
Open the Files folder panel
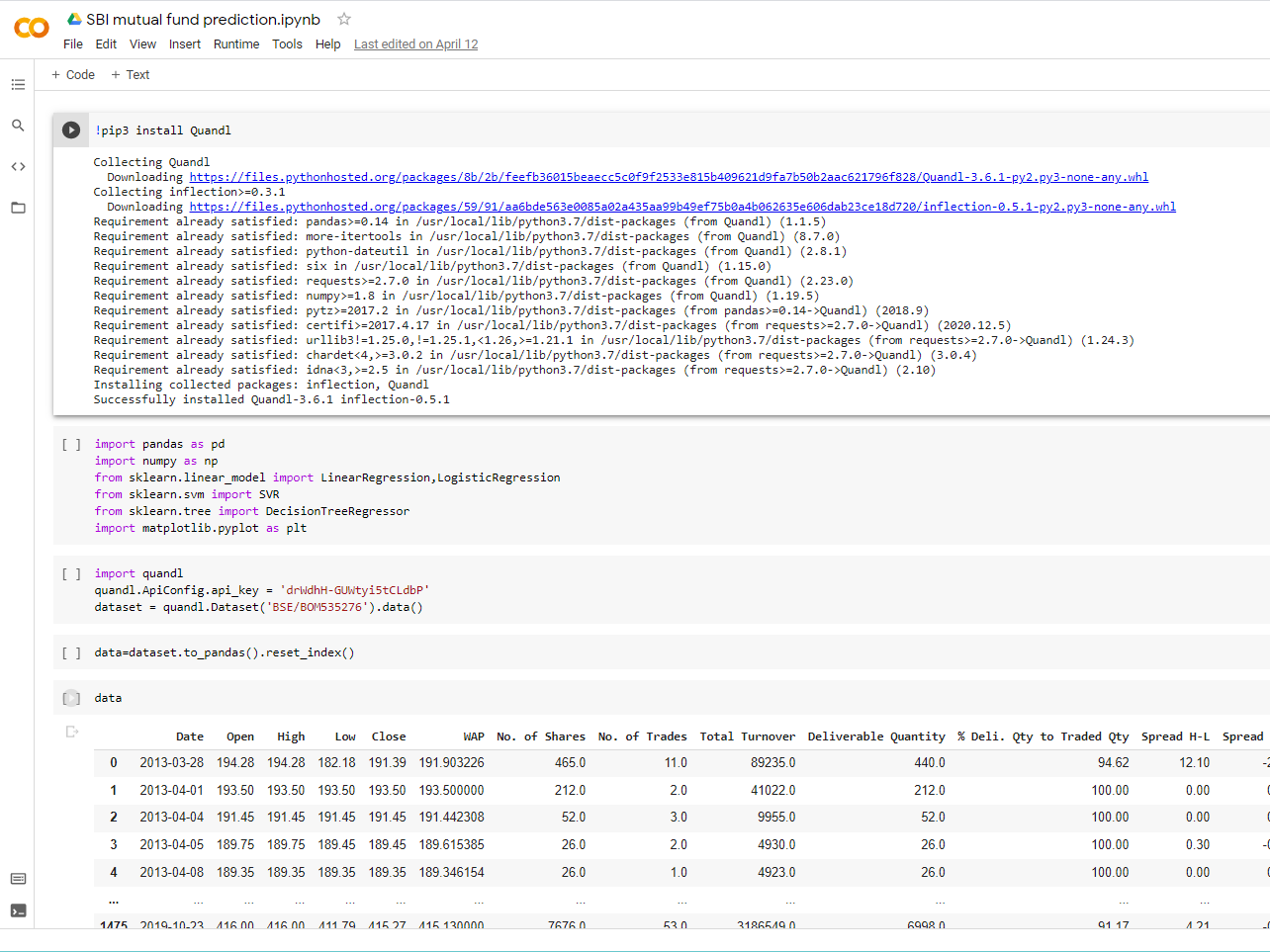tap(18, 208)
